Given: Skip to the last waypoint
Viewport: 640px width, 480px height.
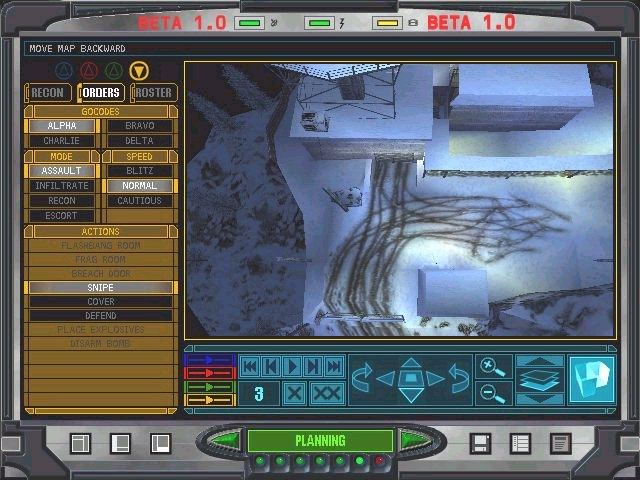Looking at the screenshot, I should (334, 367).
